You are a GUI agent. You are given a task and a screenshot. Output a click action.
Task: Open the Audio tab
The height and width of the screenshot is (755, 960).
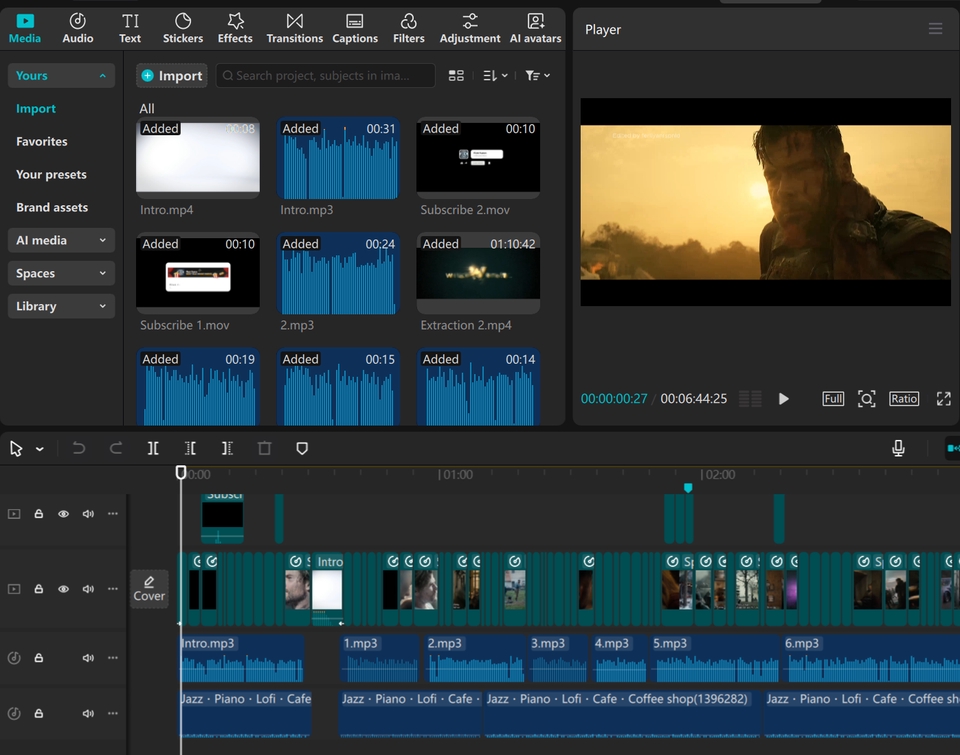(78, 28)
